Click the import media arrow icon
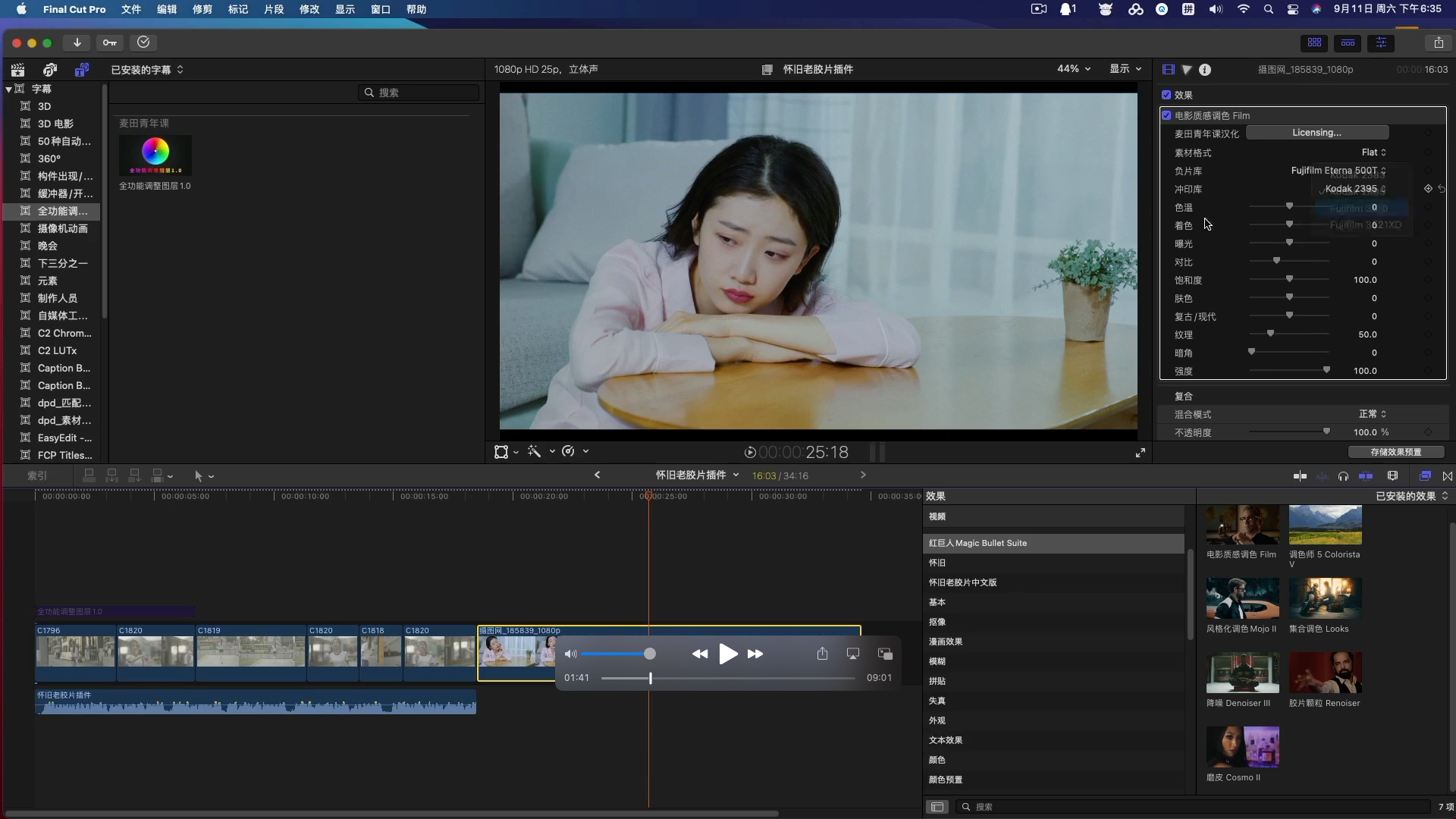 pyautogui.click(x=77, y=43)
